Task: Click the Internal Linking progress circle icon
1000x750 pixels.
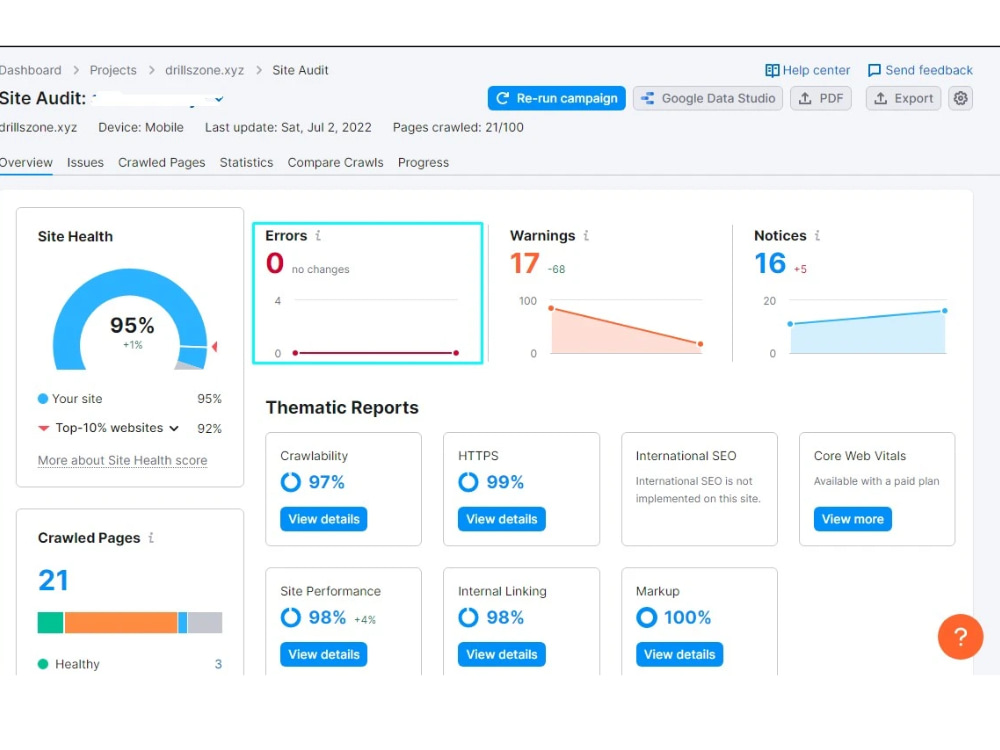Action: [x=468, y=617]
